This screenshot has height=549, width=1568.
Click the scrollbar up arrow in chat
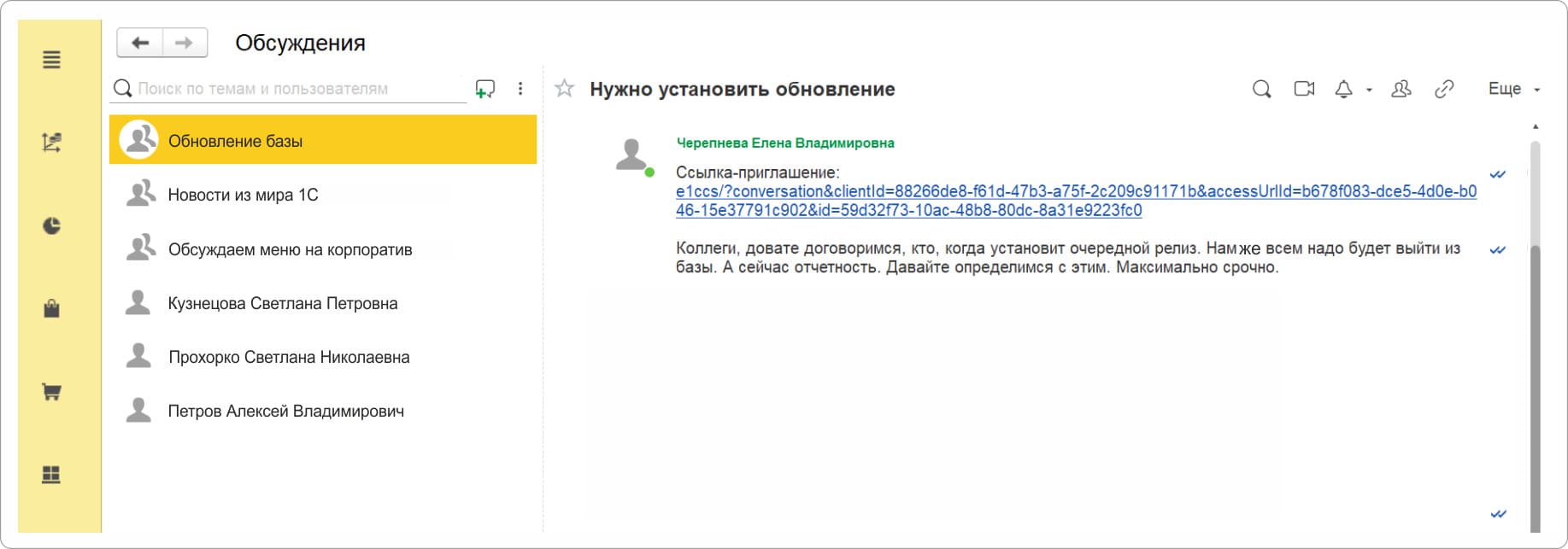click(x=1536, y=126)
